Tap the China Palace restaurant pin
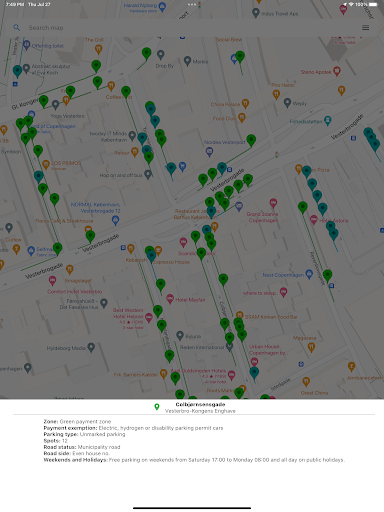Screen dimensions: 384x512 click(245, 104)
